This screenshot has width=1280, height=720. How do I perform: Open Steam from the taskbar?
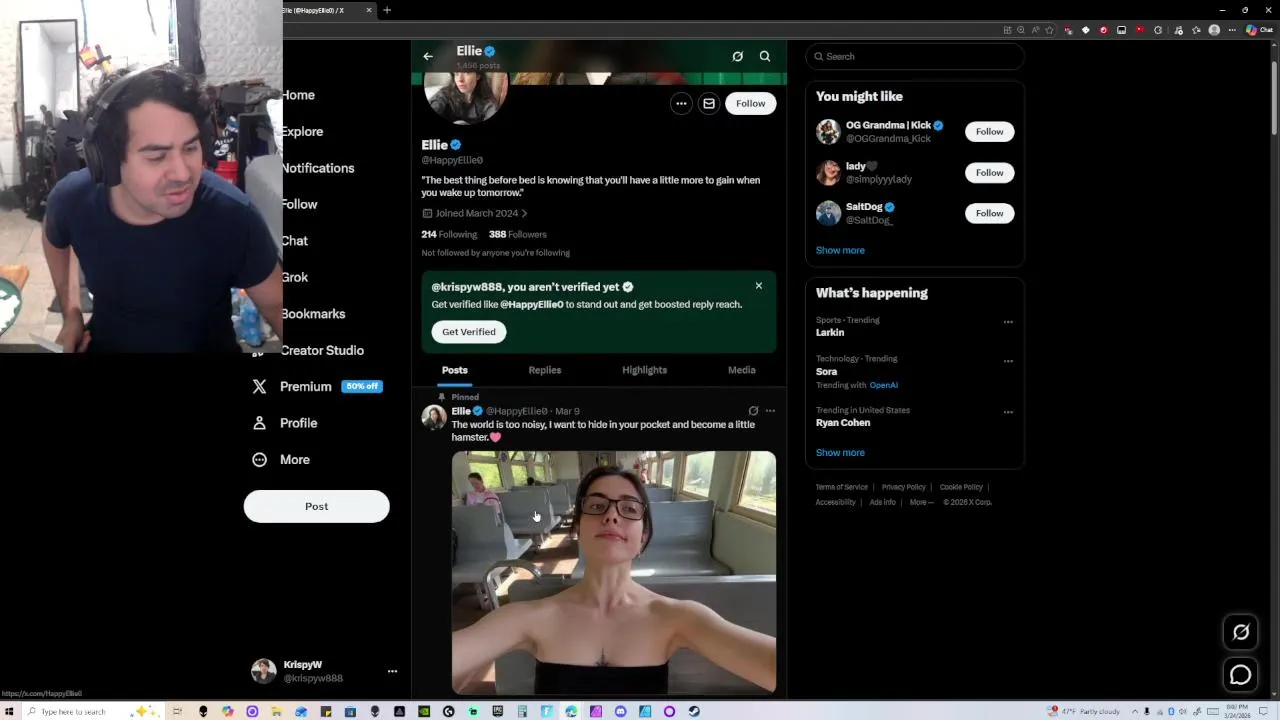(x=694, y=712)
